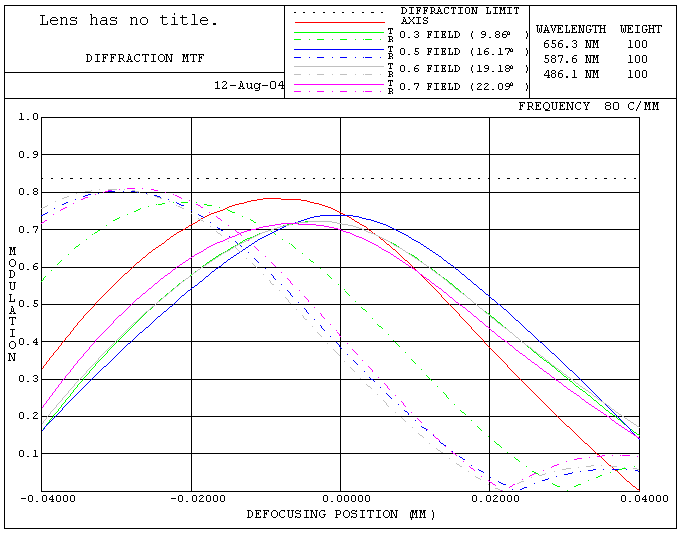Click the red AXIS legend line

tap(340, 22)
